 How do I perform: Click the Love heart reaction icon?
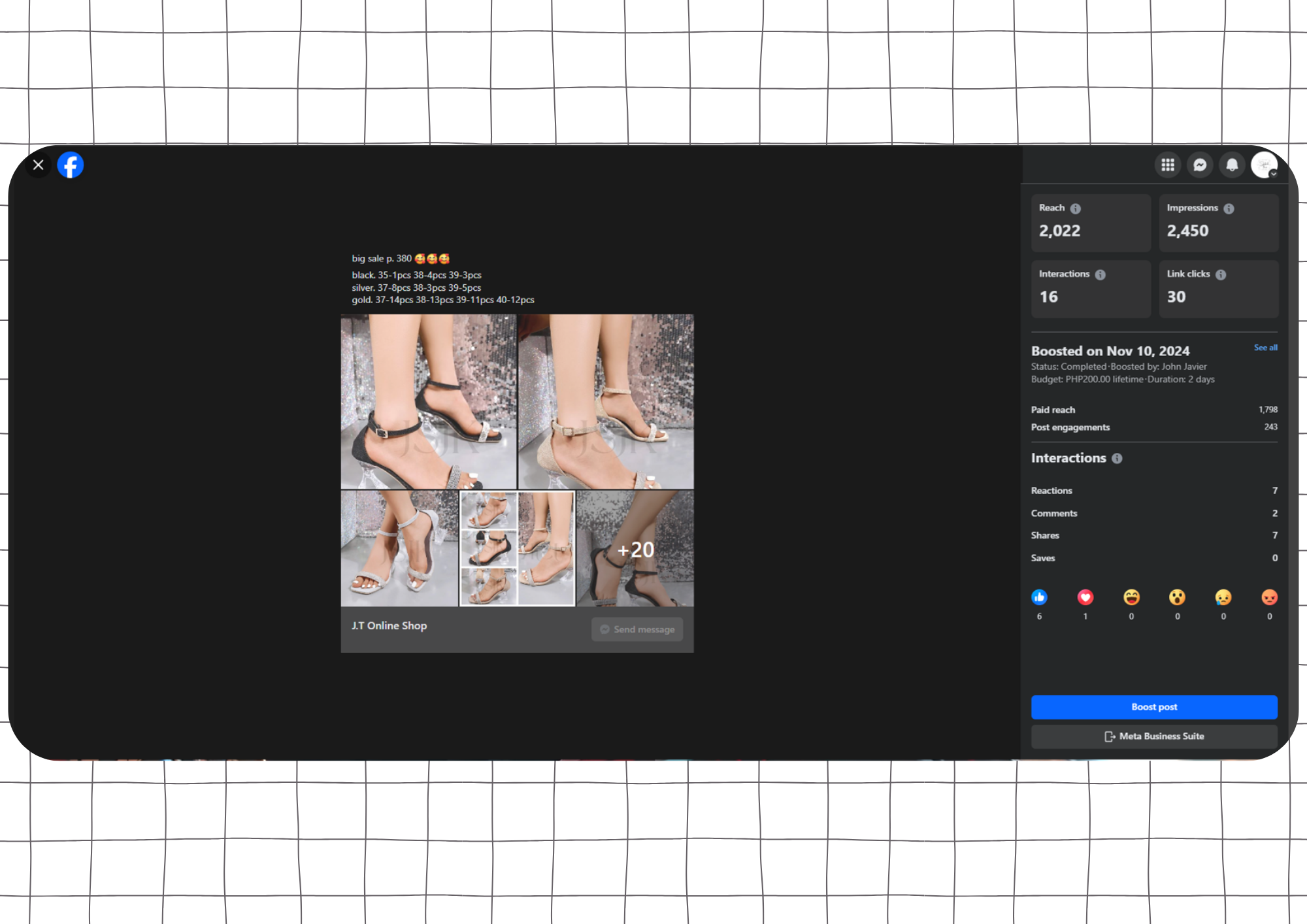[x=1085, y=597]
